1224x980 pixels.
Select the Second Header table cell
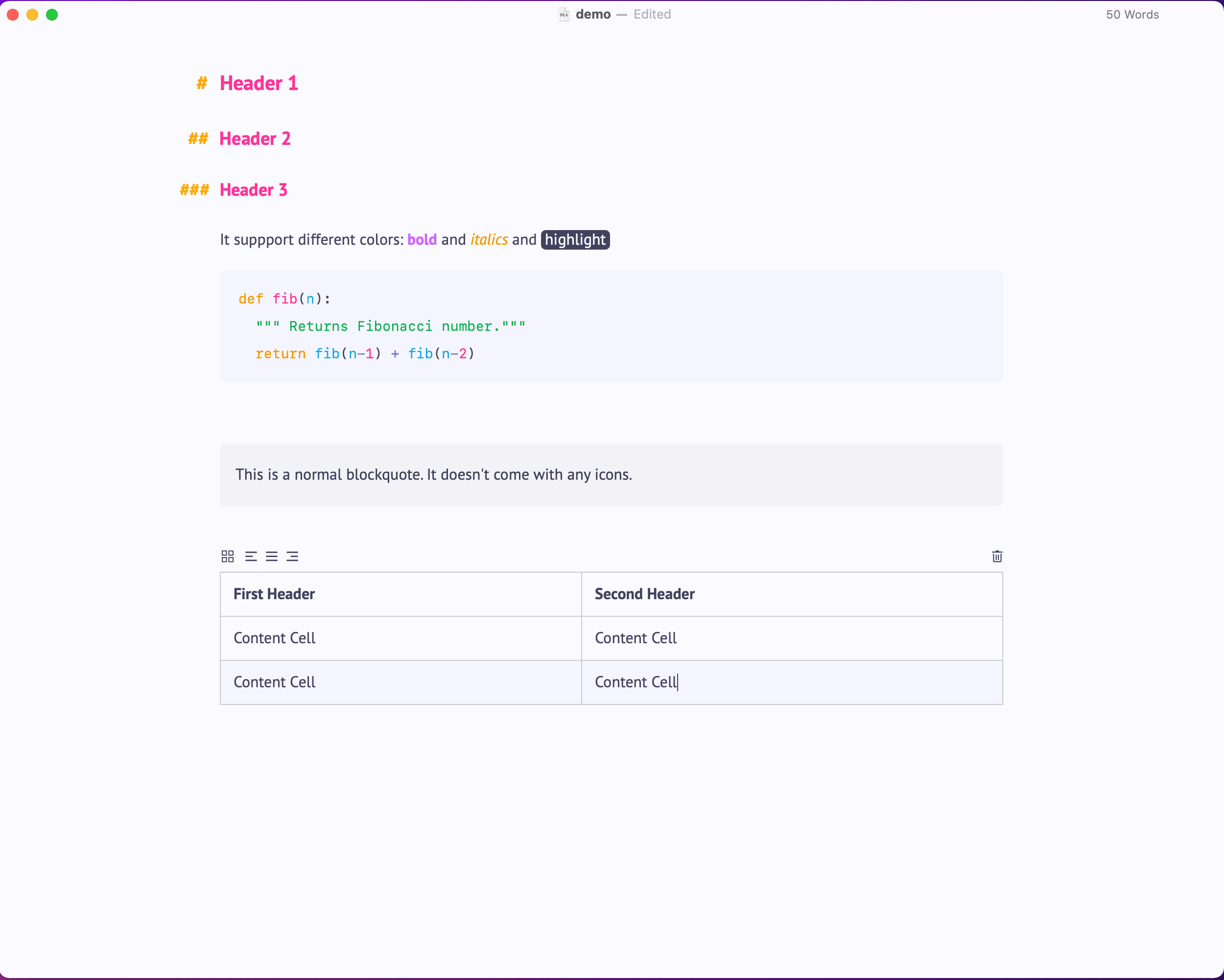(x=792, y=594)
